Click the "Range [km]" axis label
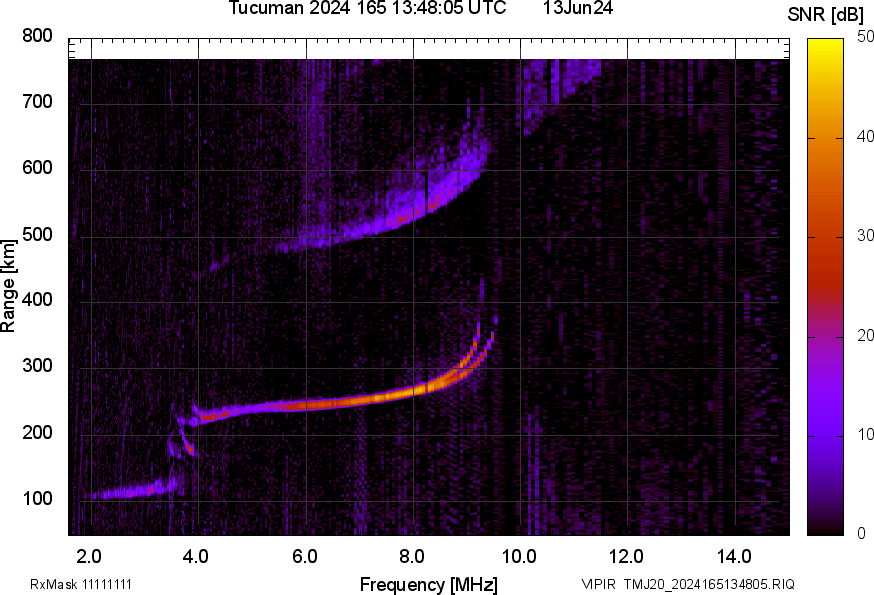The image size is (874, 595). click(x=8, y=287)
